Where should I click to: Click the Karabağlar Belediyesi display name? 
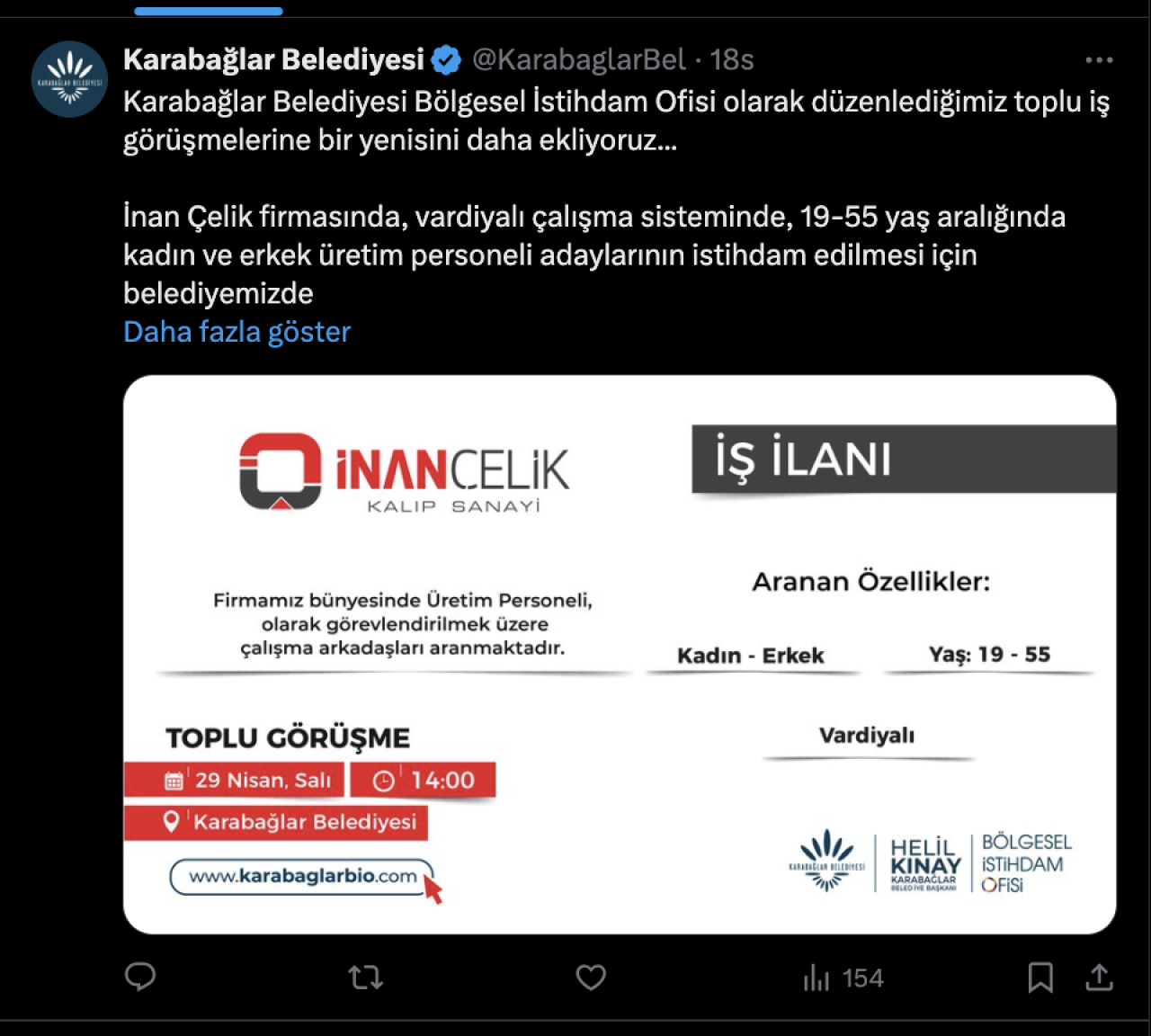coord(273,59)
